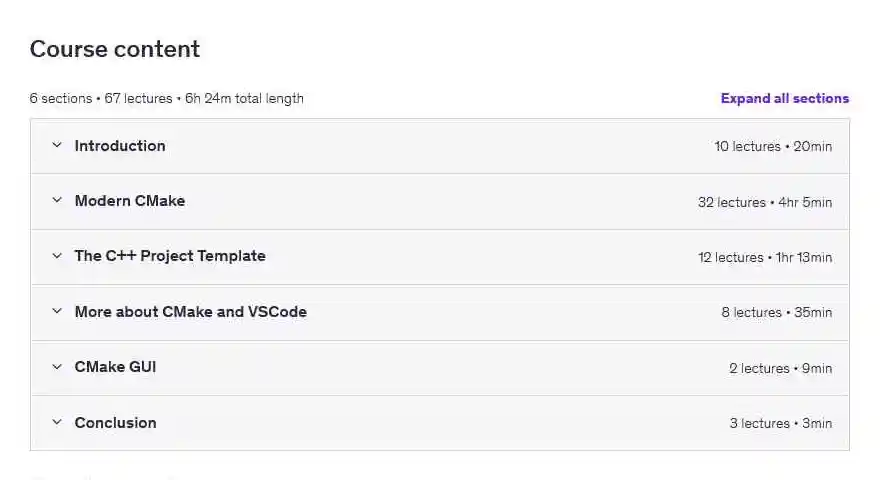Click Expand all sections link
882x480 pixels.
785,98
